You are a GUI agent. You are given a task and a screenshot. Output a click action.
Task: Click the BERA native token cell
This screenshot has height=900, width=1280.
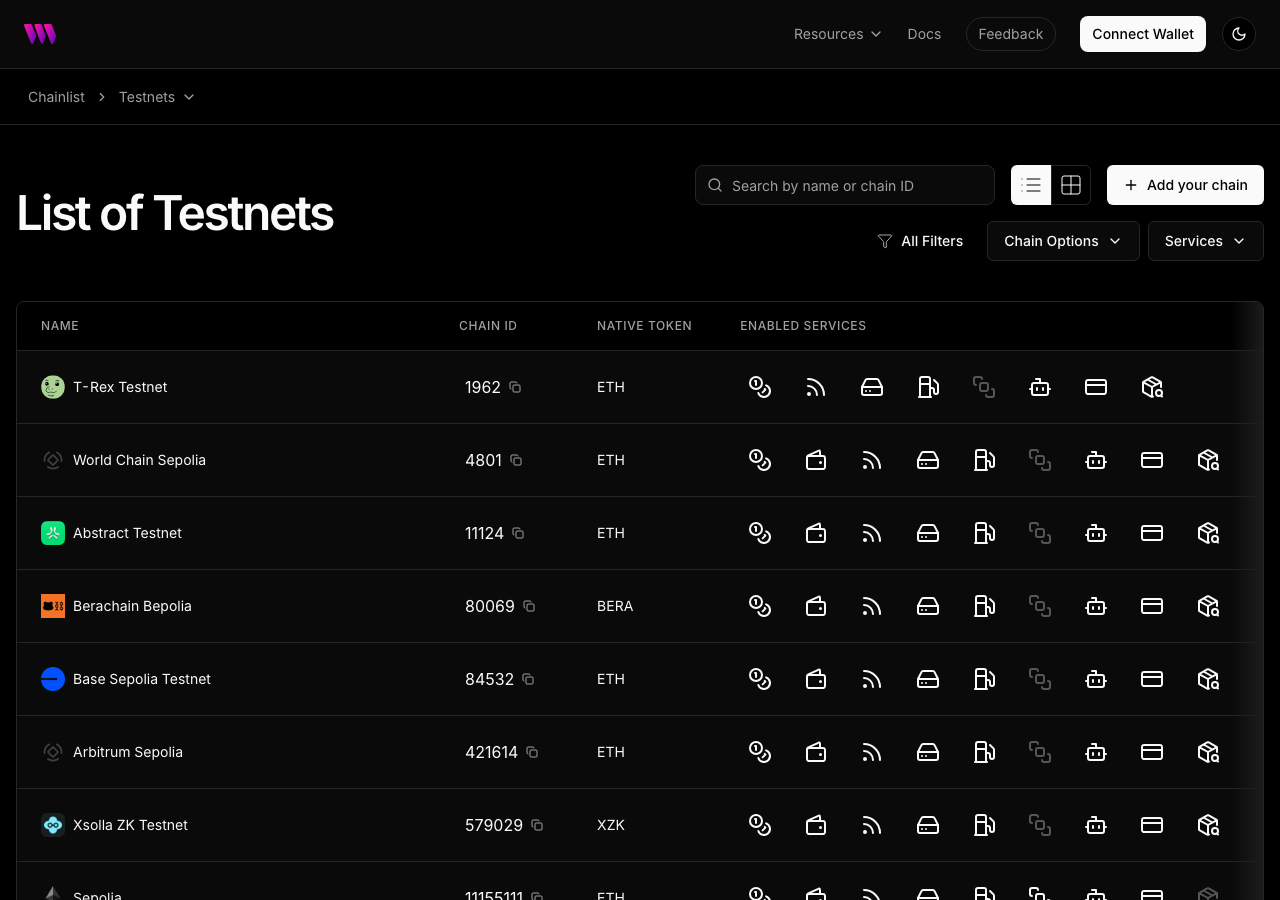point(615,606)
